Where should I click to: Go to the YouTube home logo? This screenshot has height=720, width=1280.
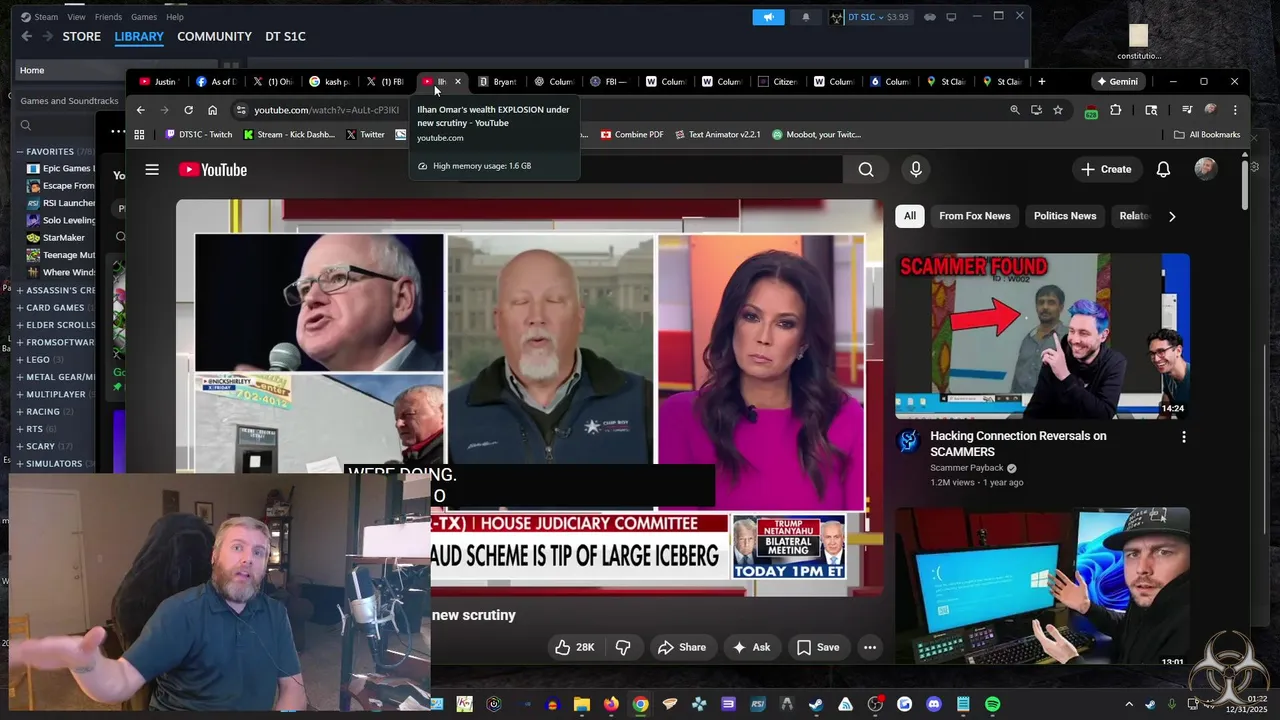(213, 170)
